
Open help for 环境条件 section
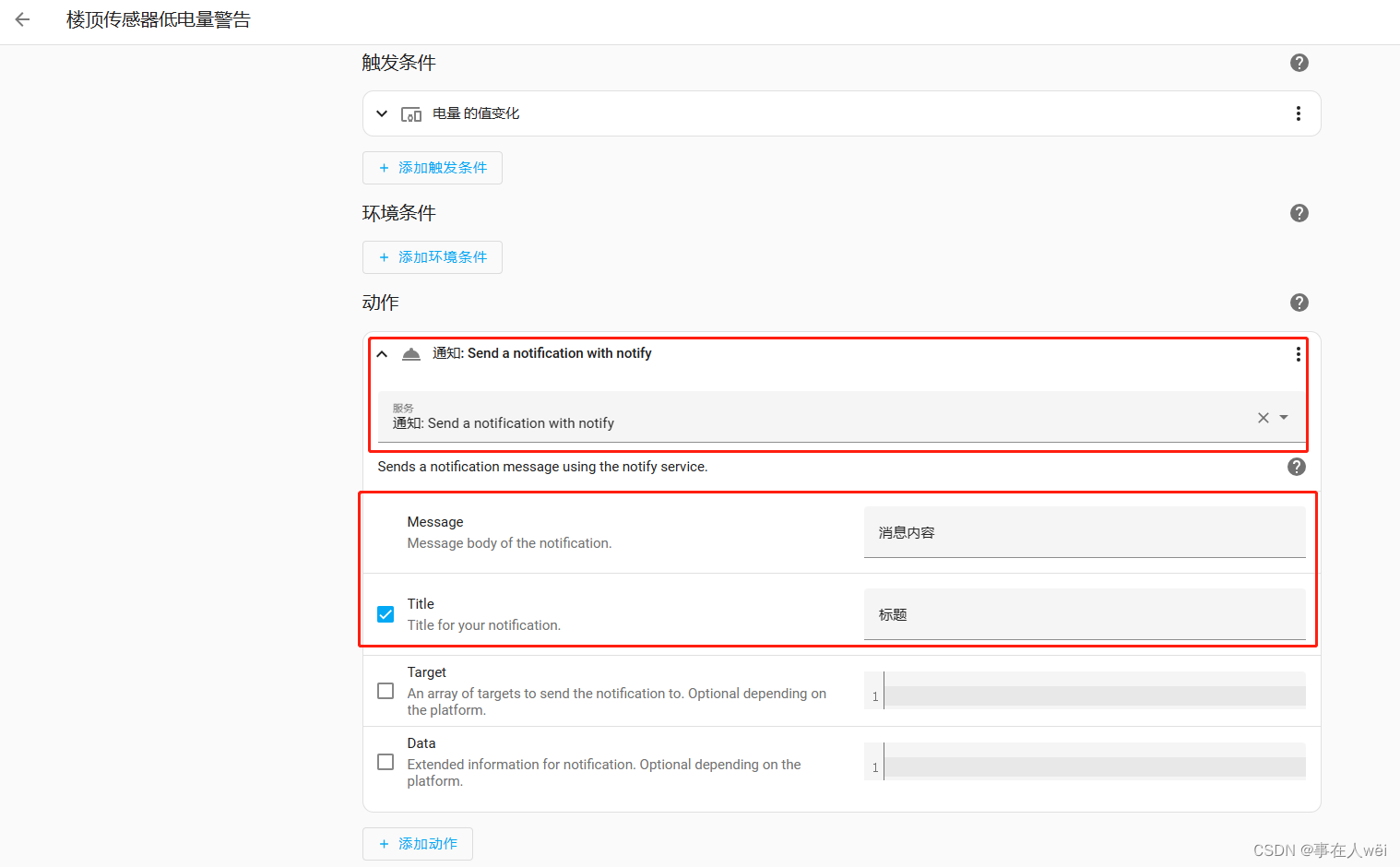(x=1299, y=213)
